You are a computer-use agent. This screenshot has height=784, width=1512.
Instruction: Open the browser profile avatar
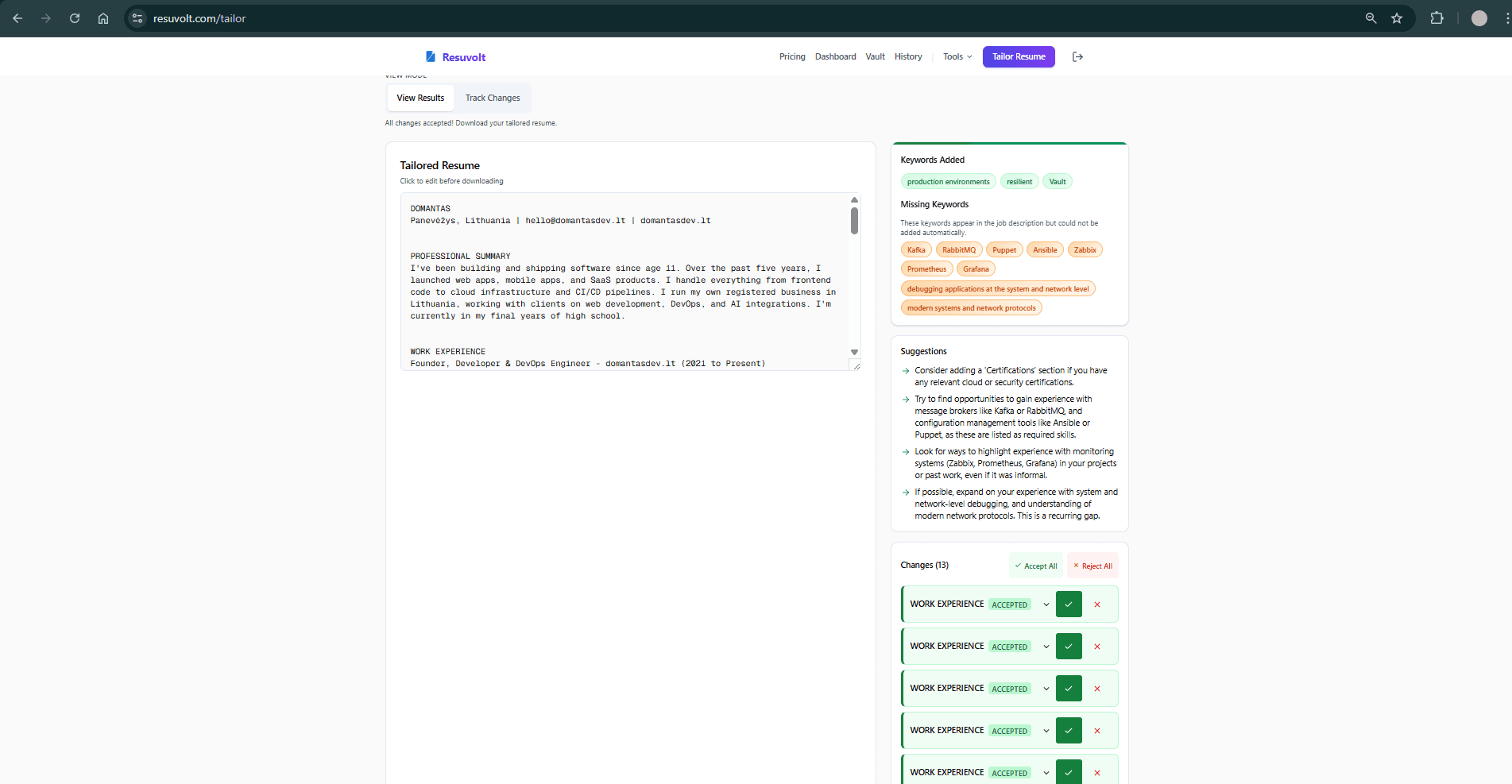coord(1479,17)
